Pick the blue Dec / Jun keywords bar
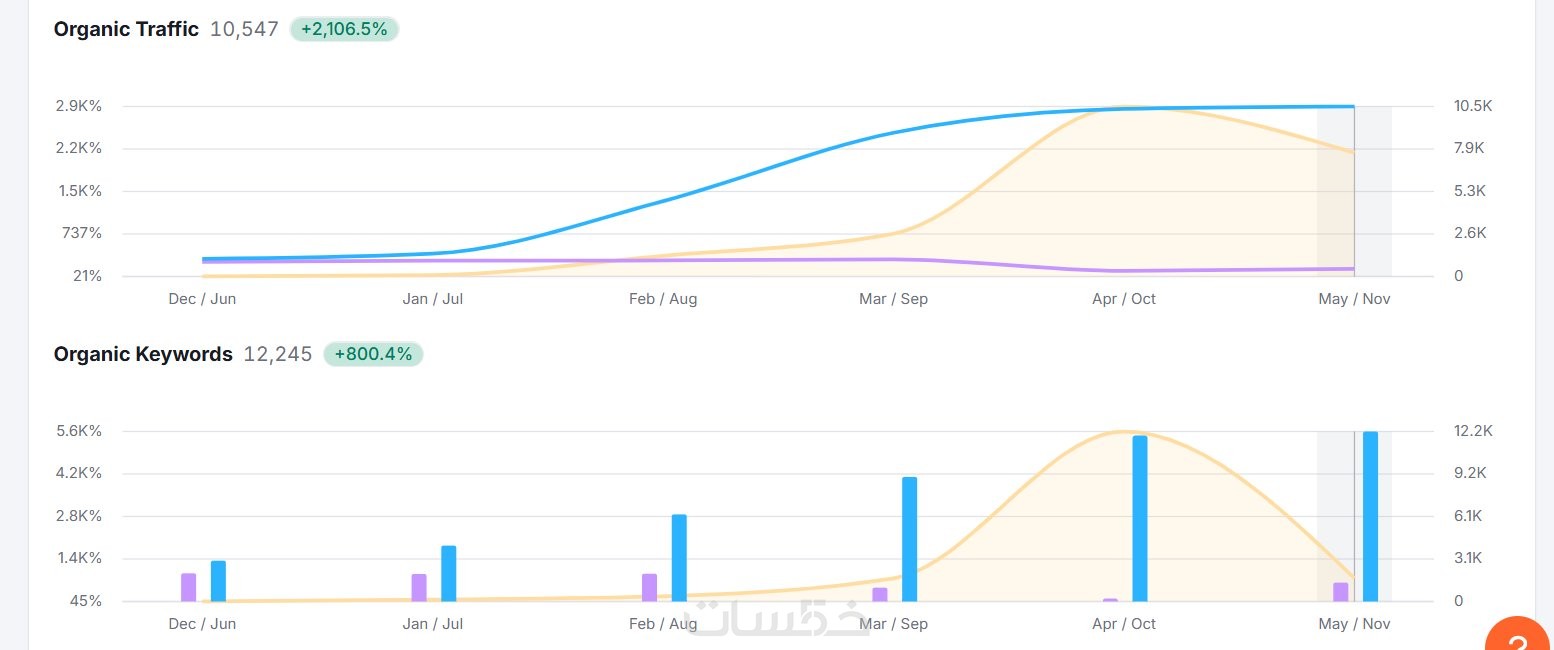Image resolution: width=1554 pixels, height=650 pixels. coord(218,581)
